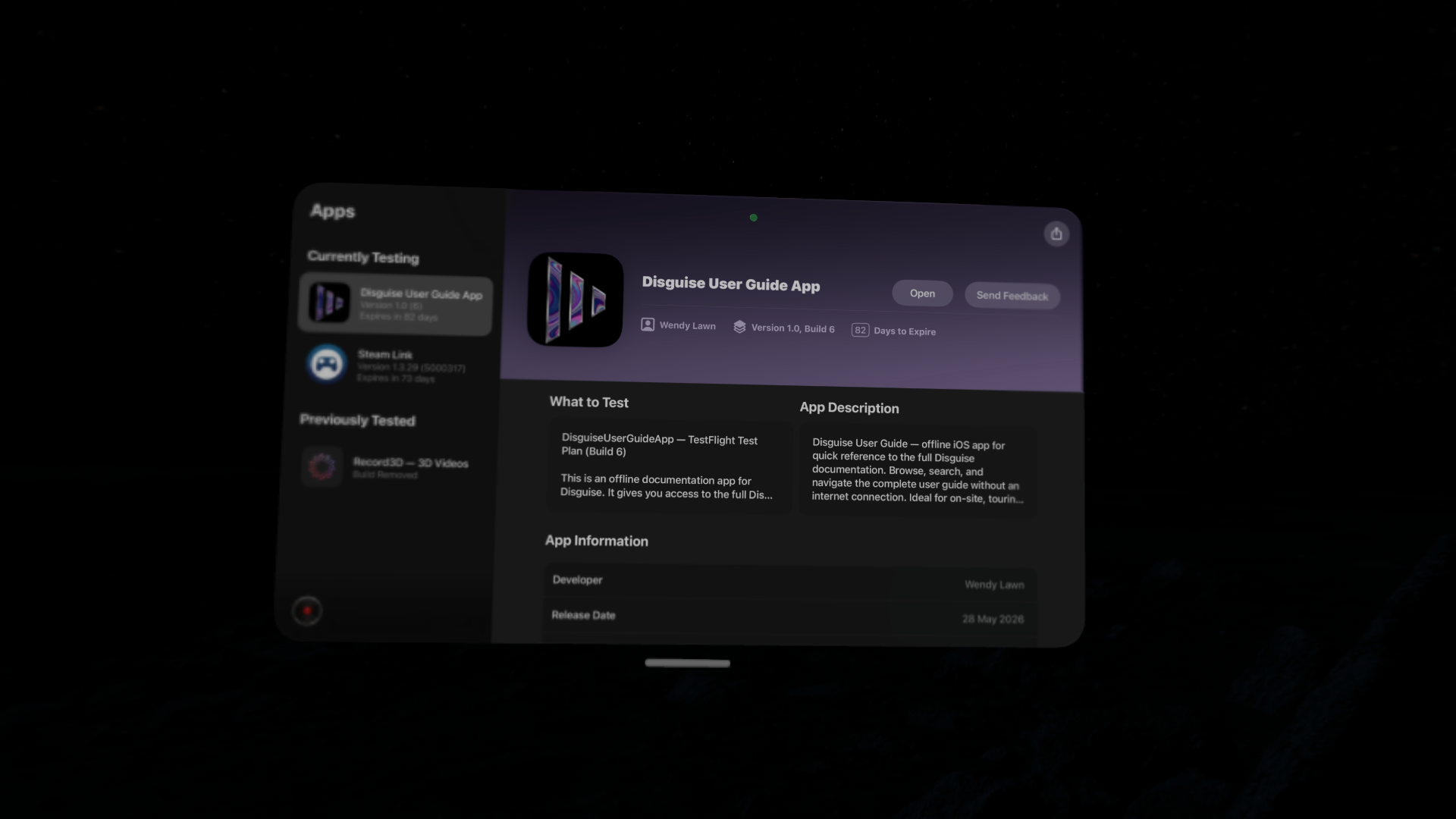
Task: Open the What to Test card
Action: pos(669,466)
